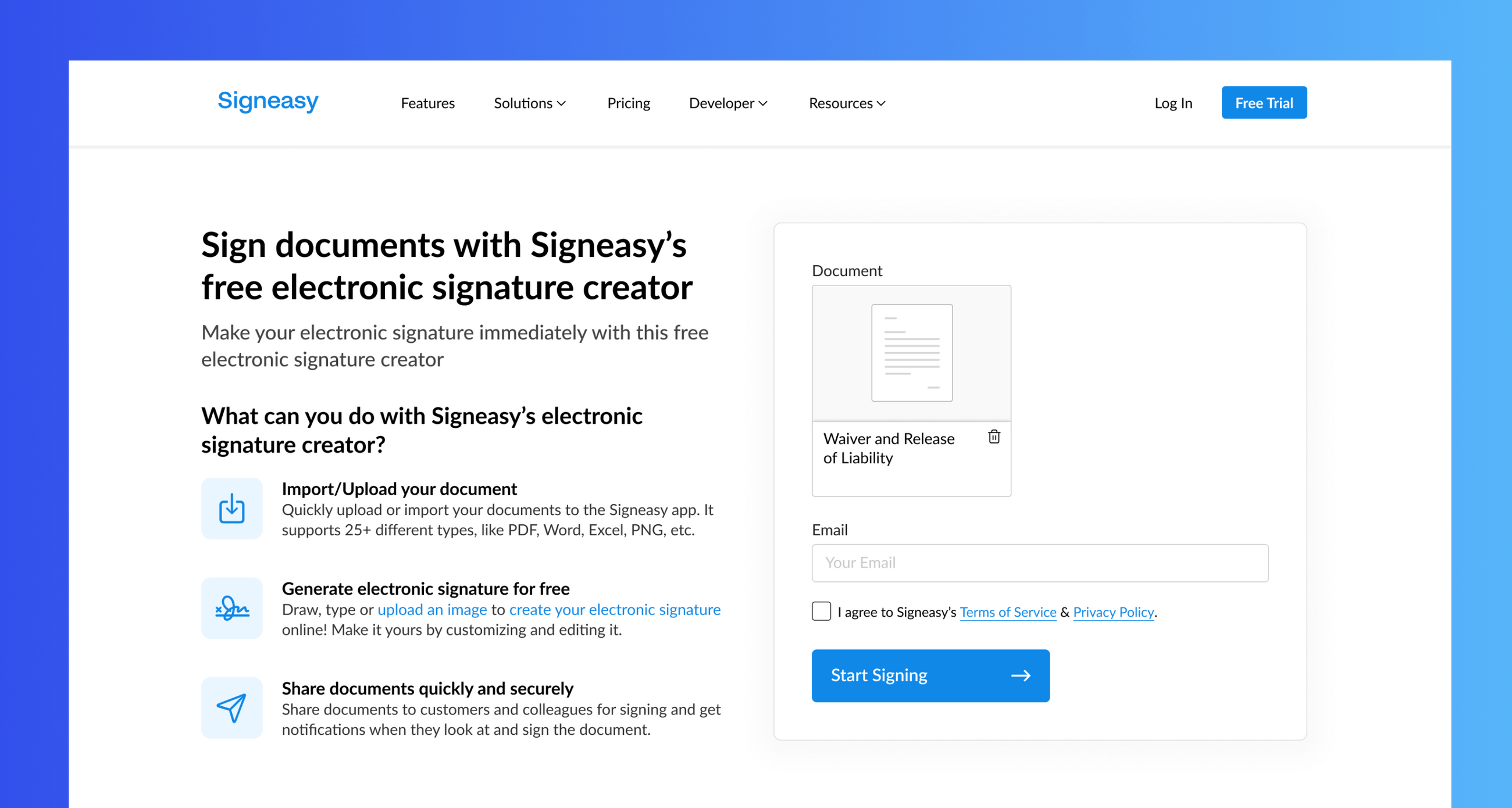This screenshot has height=808, width=1512.
Task: Open the Features page
Action: (x=427, y=103)
